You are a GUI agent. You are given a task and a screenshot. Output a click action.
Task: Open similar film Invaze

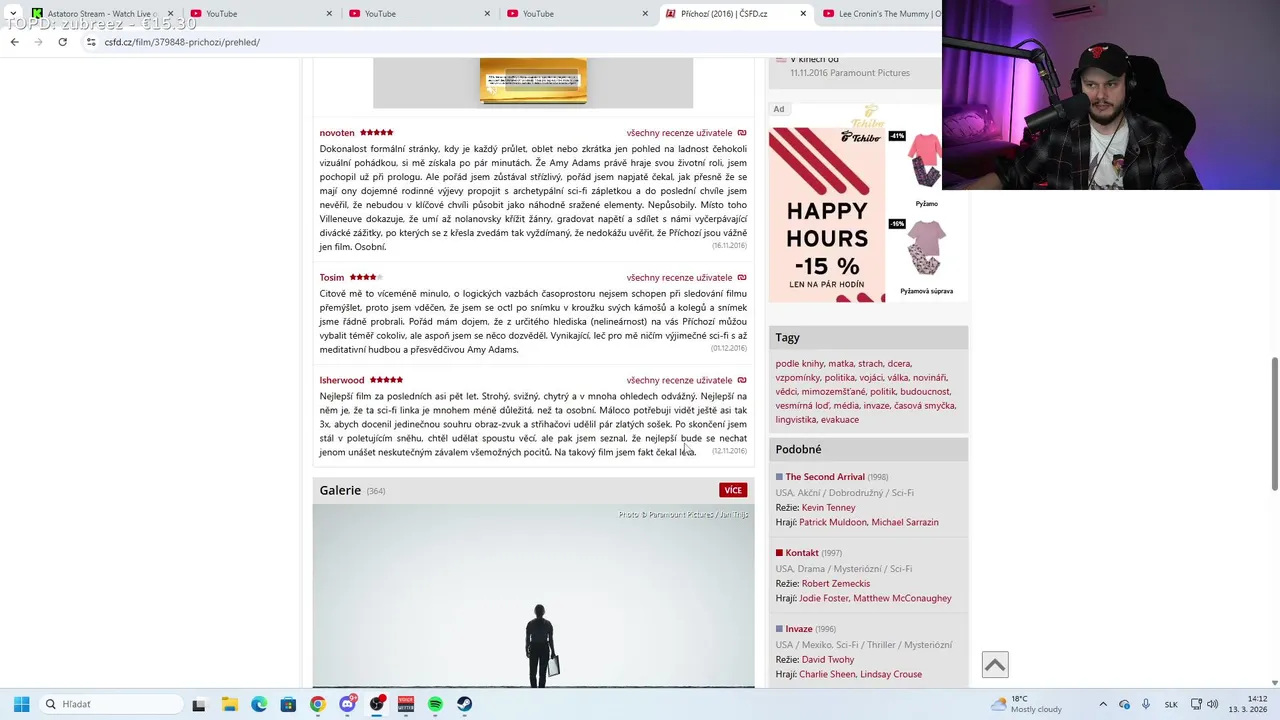click(799, 629)
